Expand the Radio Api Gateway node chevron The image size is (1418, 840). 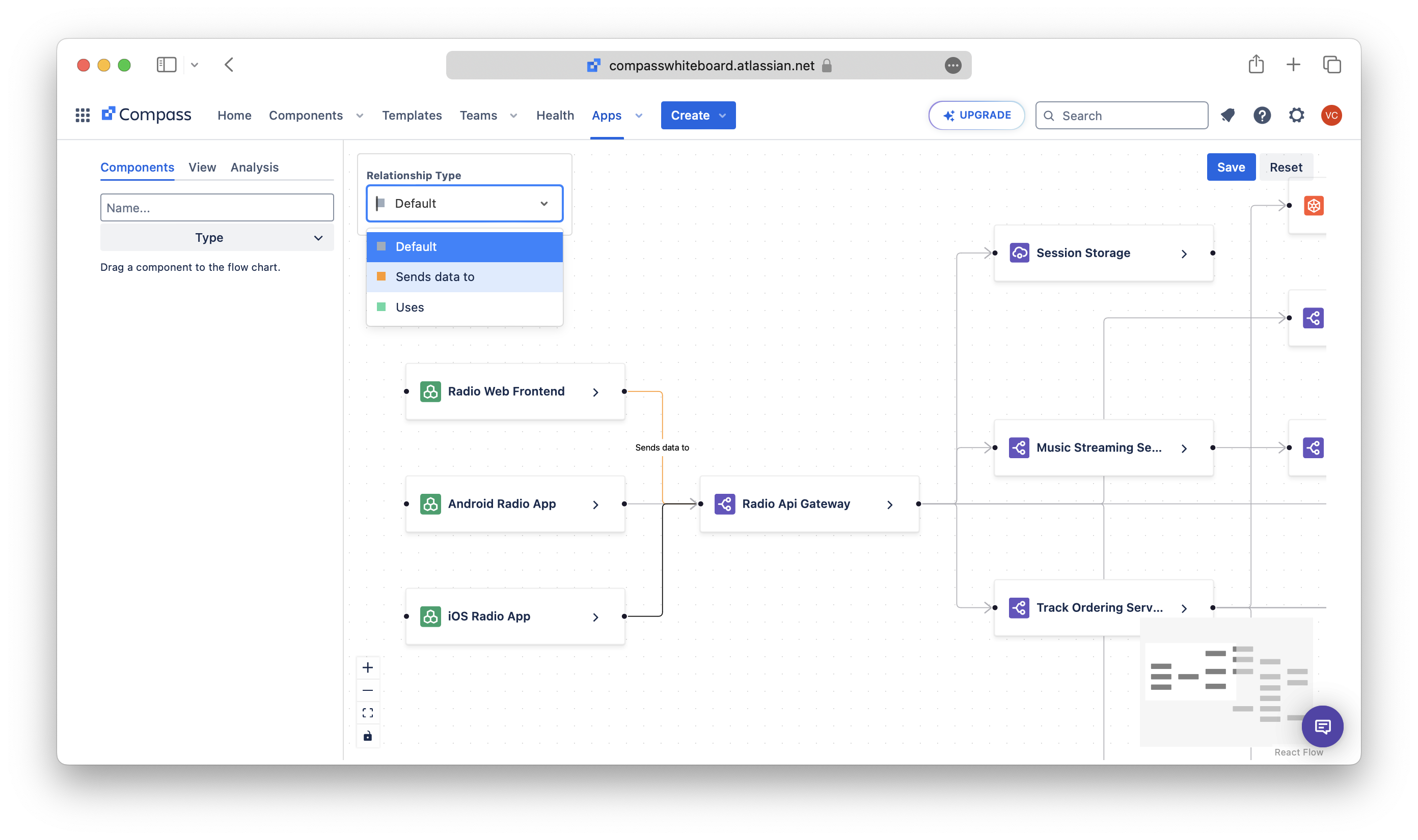coord(890,505)
